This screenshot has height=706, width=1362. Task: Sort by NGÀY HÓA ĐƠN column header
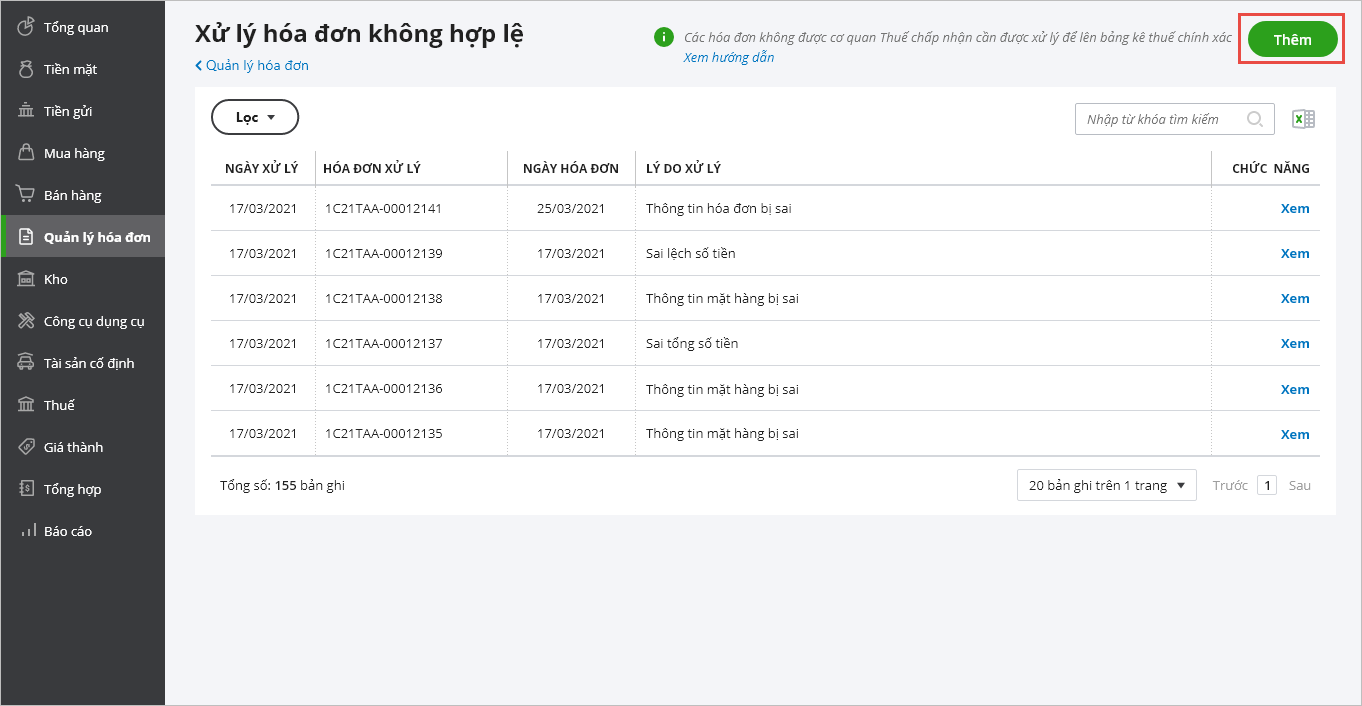coord(571,168)
